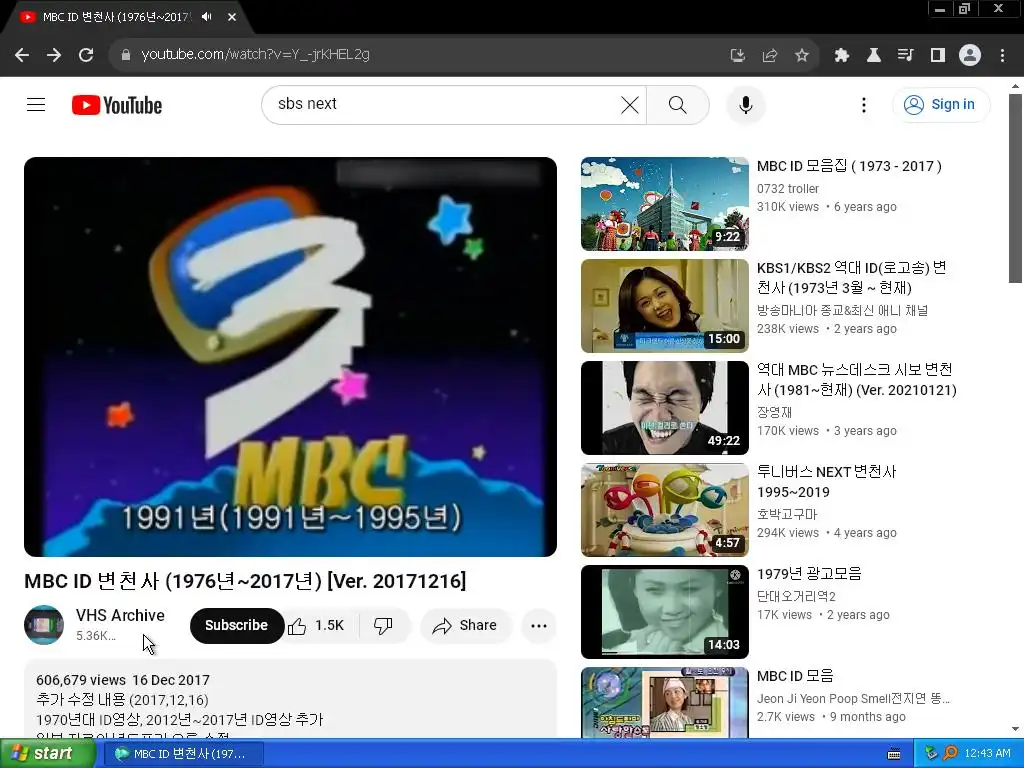This screenshot has height=768, width=1024.
Task: Open title '역대 MBC 뉴스데스크 시보 변천사'
Action: [856, 379]
